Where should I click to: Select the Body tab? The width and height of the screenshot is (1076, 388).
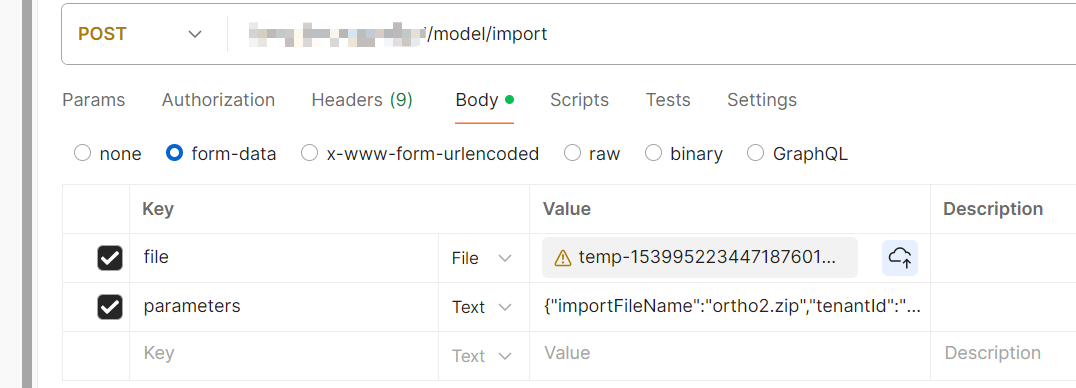pos(484,100)
